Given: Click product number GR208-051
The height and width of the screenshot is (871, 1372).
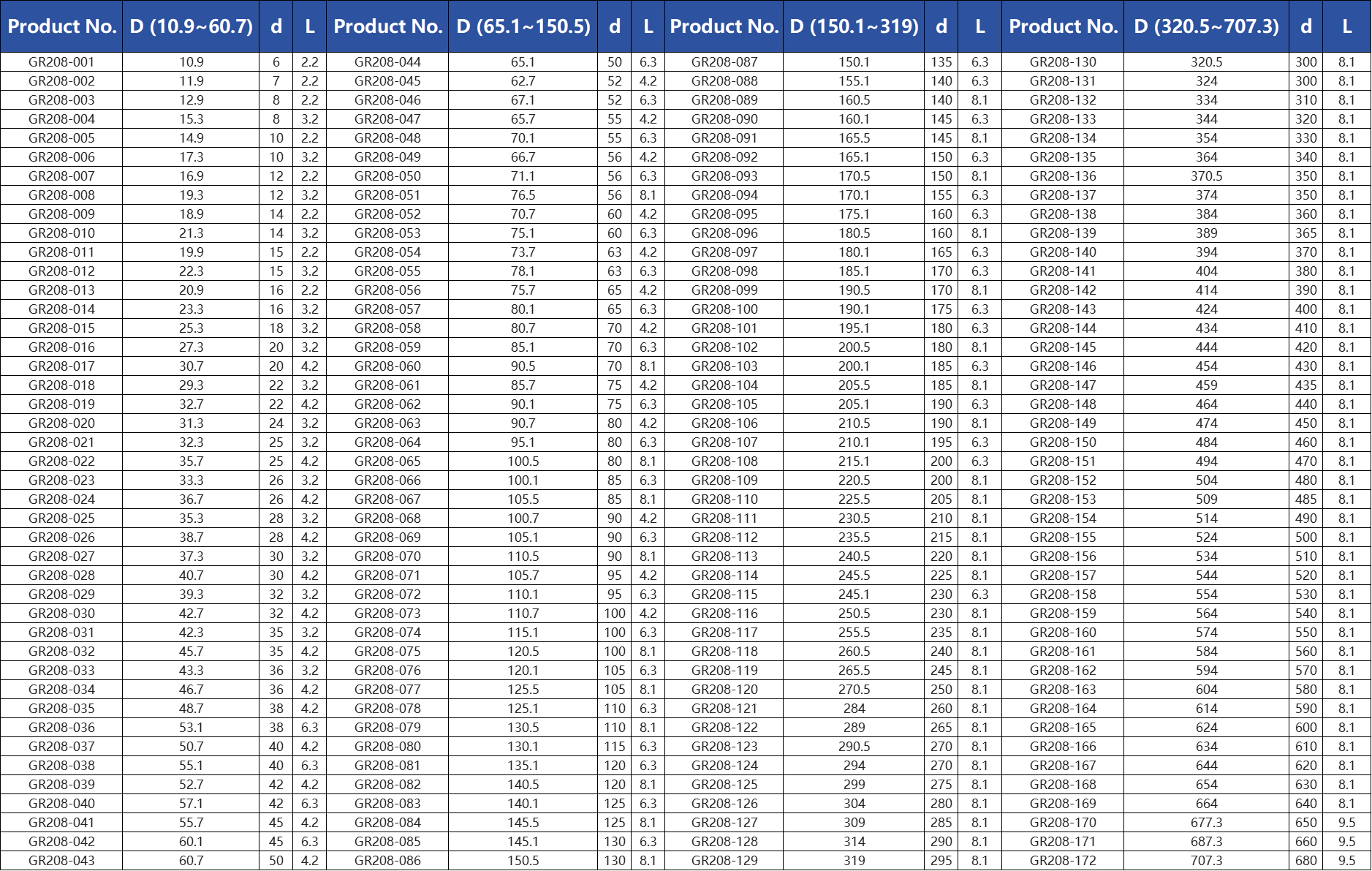Looking at the screenshot, I should (x=387, y=195).
